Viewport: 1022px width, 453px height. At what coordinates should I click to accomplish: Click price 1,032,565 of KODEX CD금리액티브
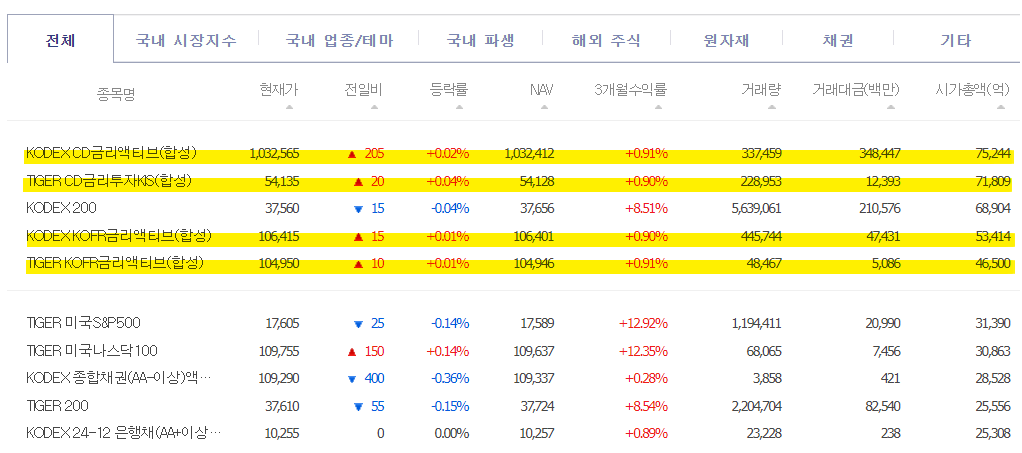274,154
